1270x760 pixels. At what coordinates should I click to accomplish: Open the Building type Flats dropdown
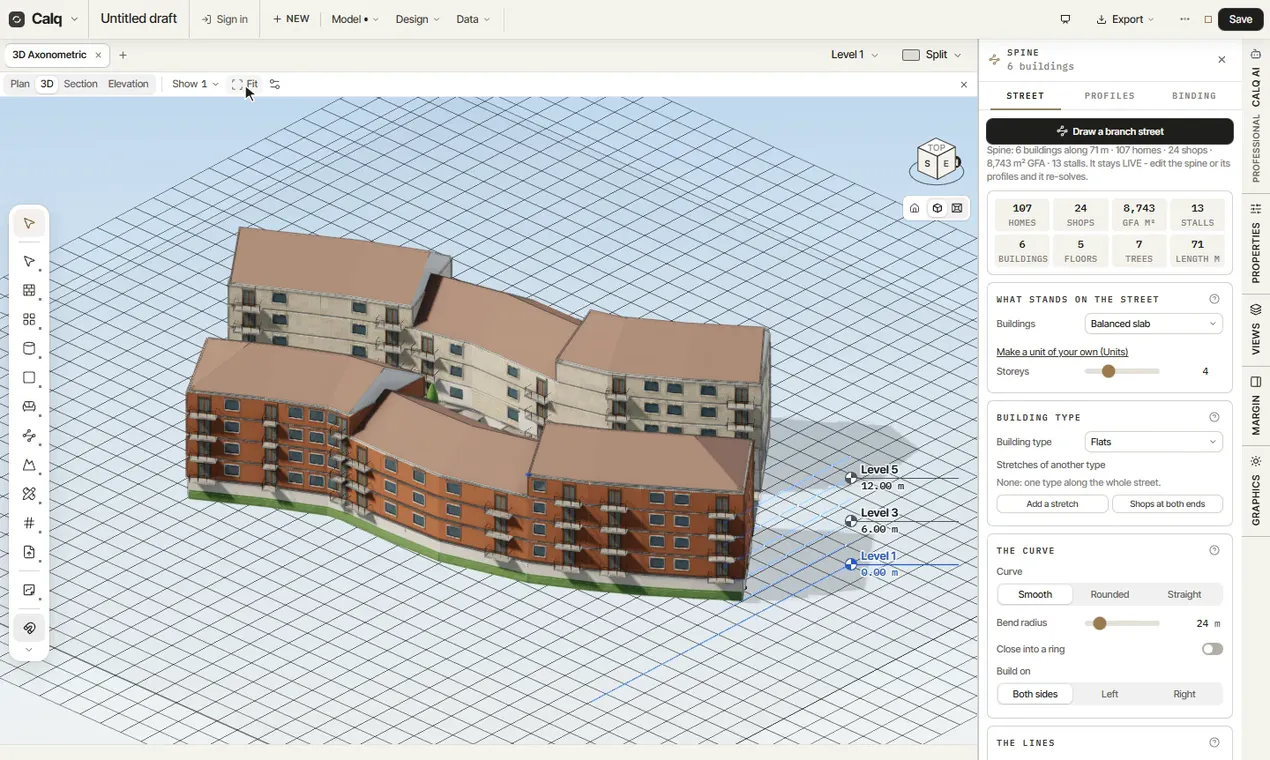[1153, 442]
